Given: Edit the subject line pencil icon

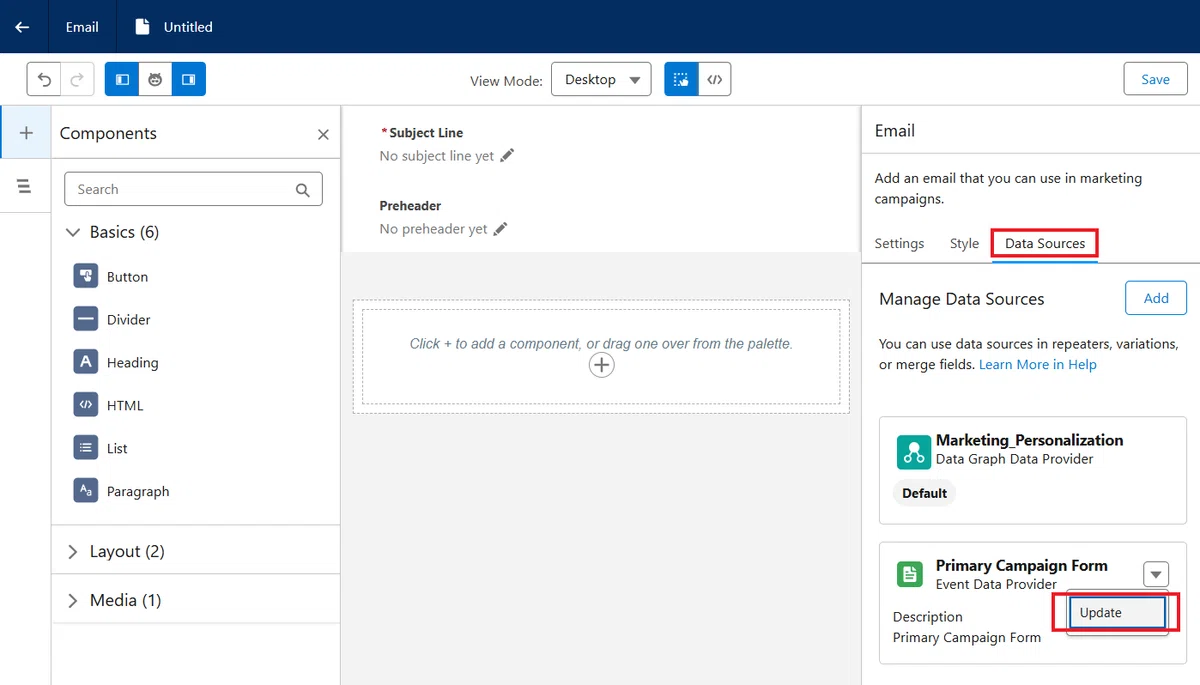Looking at the screenshot, I should (x=507, y=155).
